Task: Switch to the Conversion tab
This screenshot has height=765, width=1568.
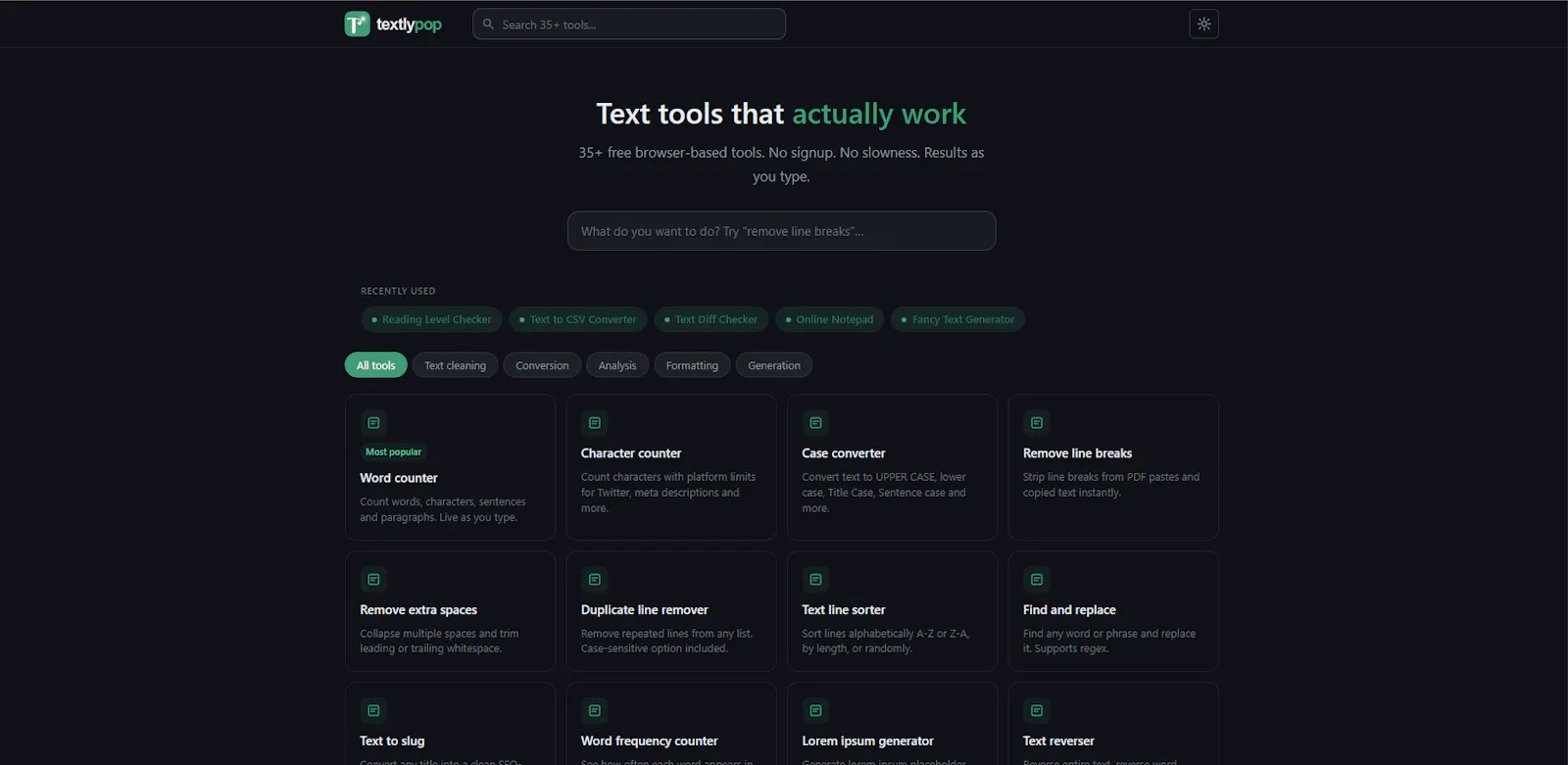Action: tap(542, 365)
